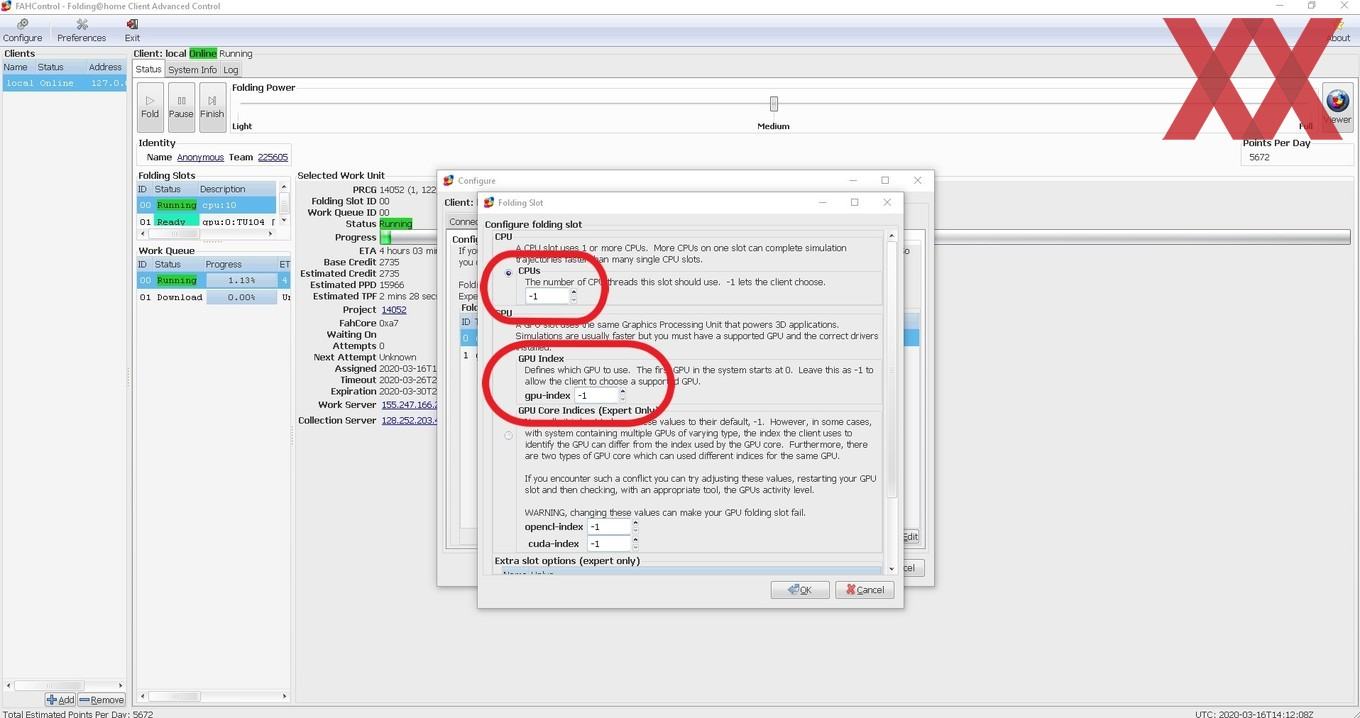Image resolution: width=1360 pixels, height=718 pixels.
Task: Click the Configure dialog title icon
Action: tap(449, 181)
